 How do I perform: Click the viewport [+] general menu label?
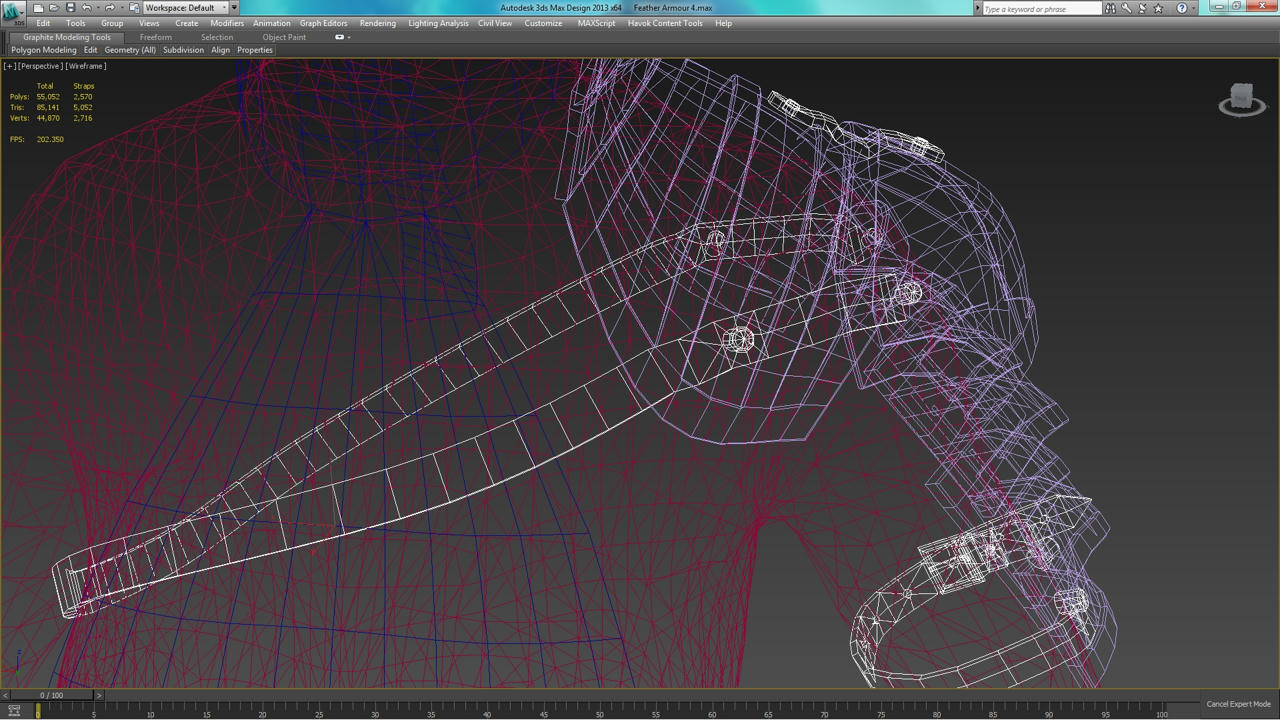pos(9,66)
